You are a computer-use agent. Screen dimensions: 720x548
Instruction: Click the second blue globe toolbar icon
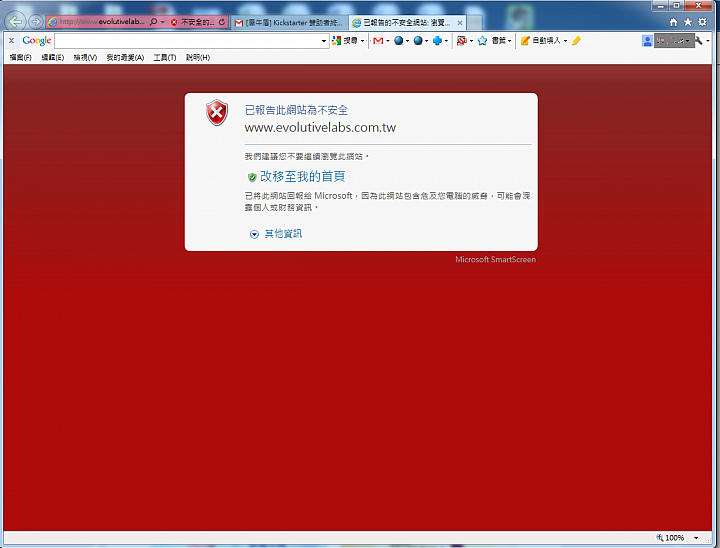418,40
